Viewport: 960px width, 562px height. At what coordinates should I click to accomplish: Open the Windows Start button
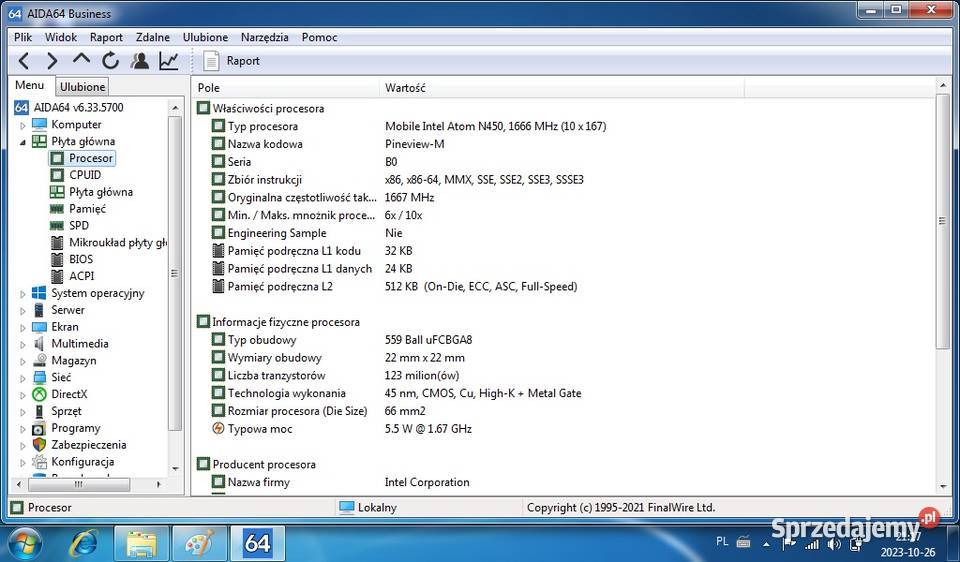24,544
